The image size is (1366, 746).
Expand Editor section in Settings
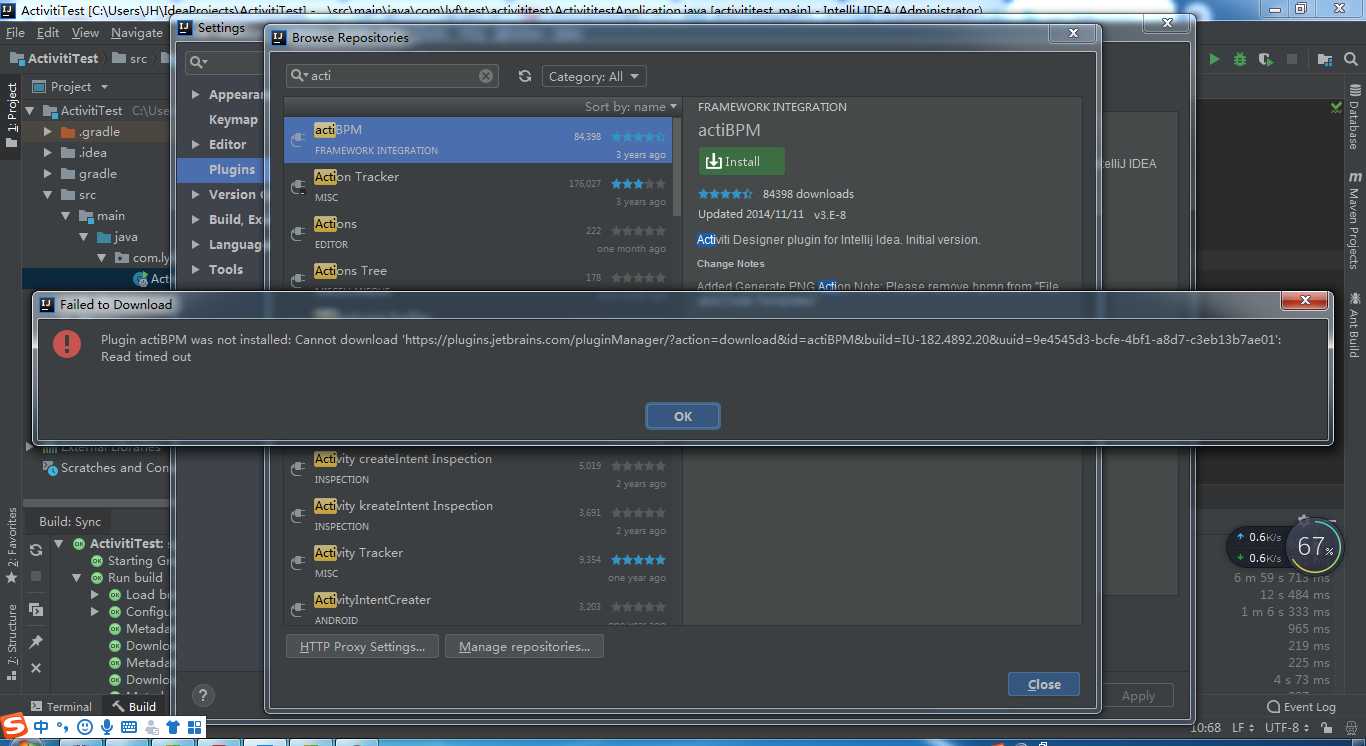[x=196, y=145]
